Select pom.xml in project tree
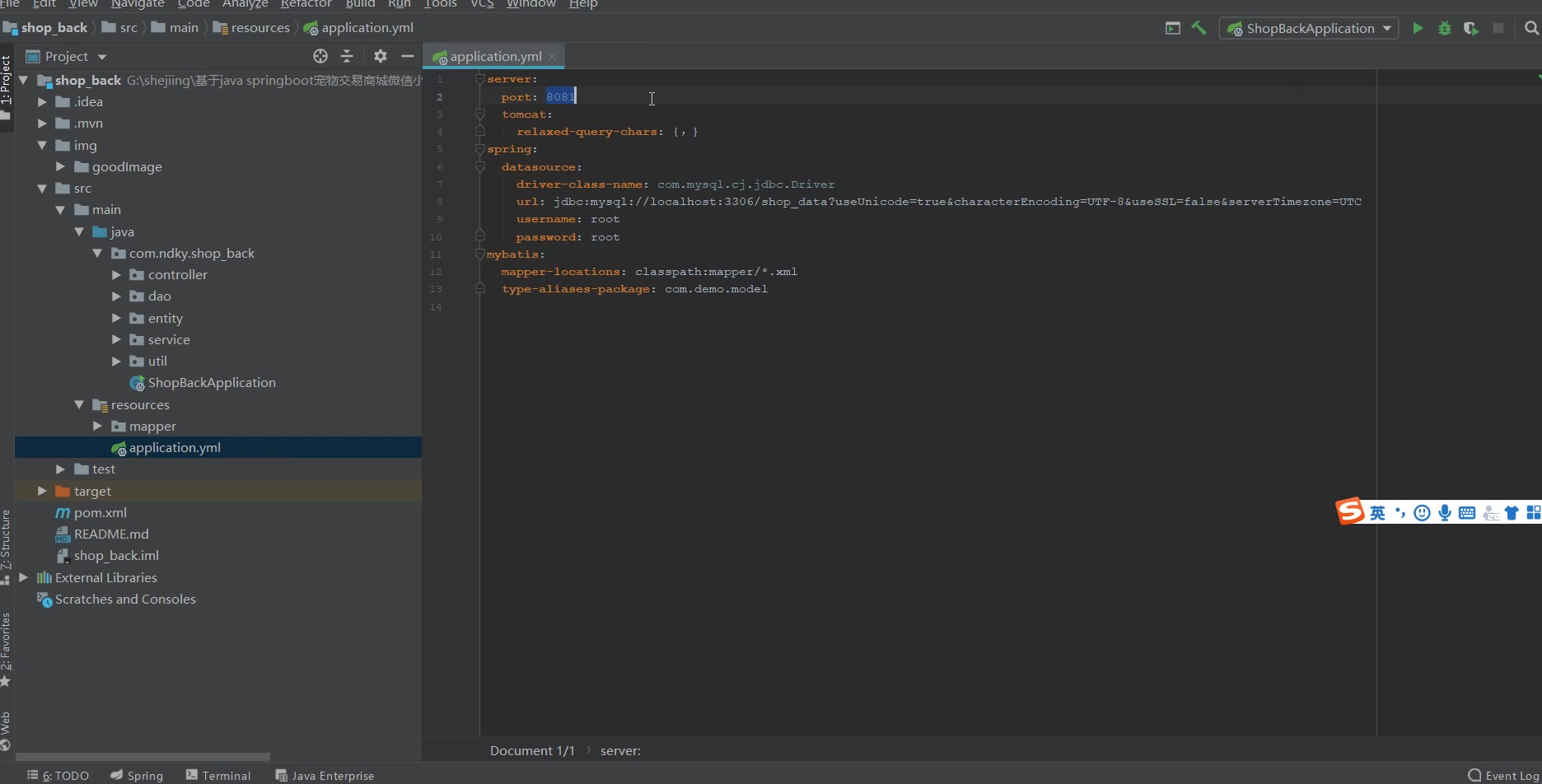Viewport: 1542px width, 784px height. tap(100, 512)
